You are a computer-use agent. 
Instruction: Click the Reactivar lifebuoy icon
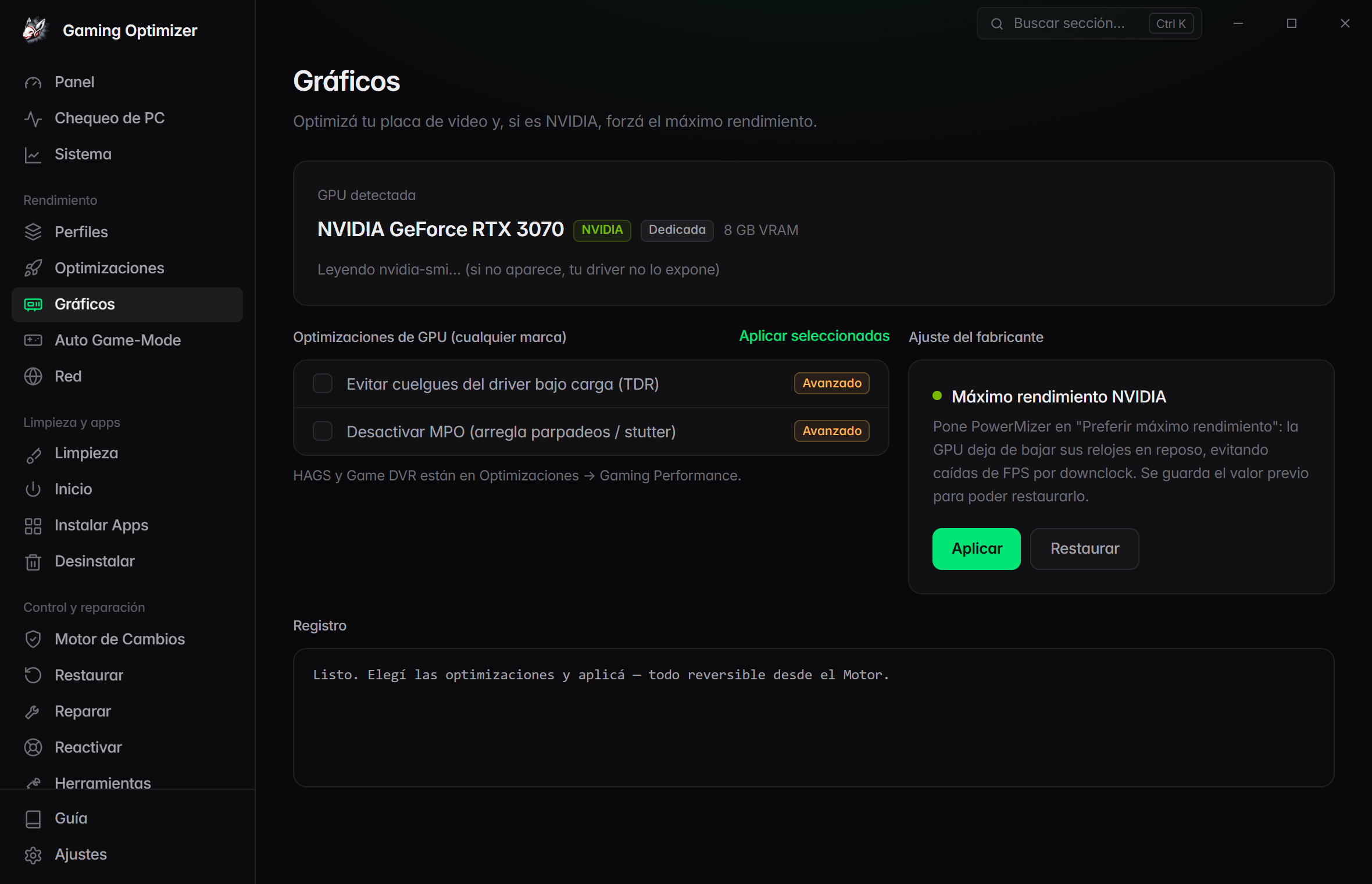click(x=33, y=747)
